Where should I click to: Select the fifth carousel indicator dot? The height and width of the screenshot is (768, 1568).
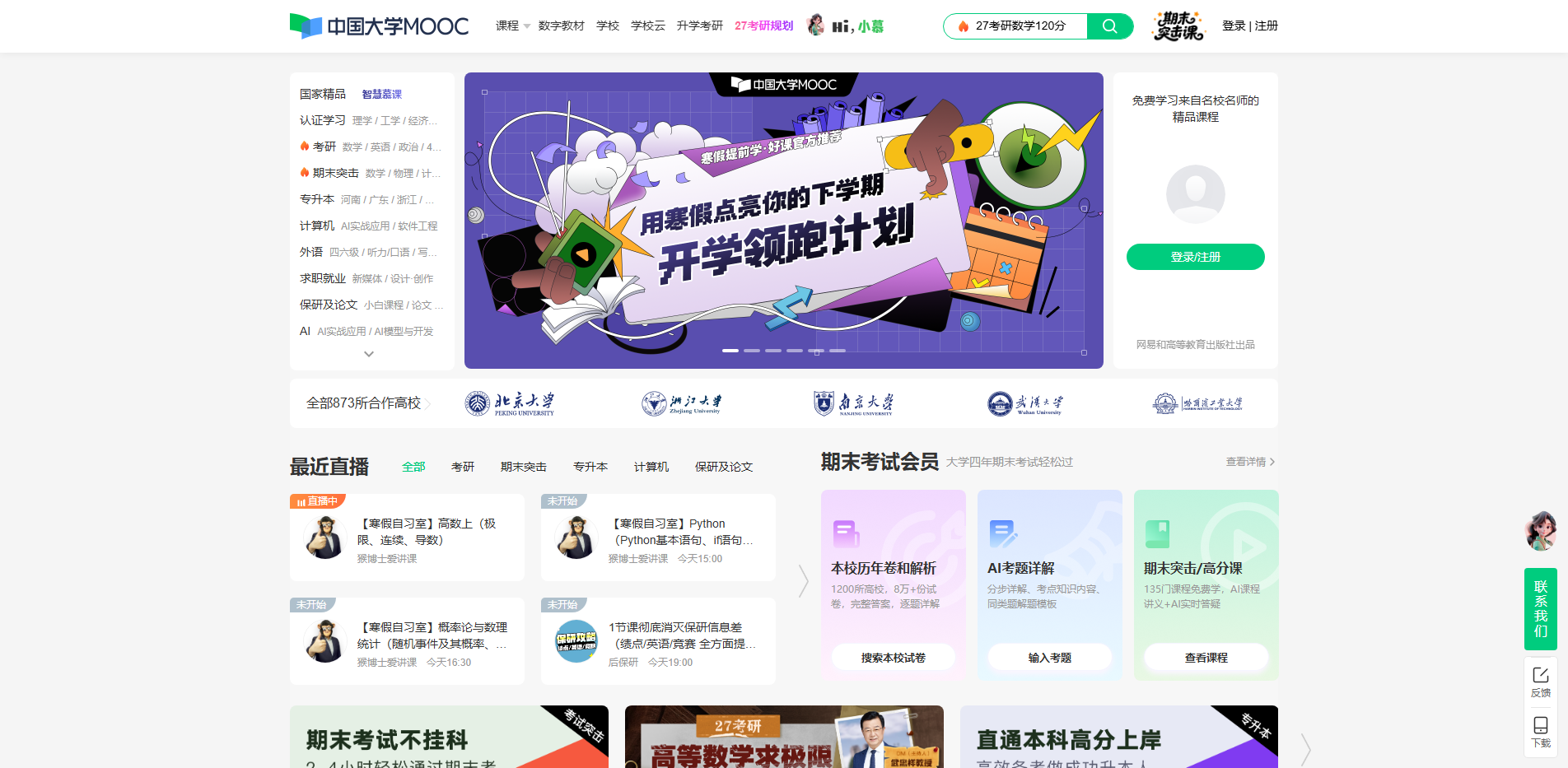(x=817, y=350)
